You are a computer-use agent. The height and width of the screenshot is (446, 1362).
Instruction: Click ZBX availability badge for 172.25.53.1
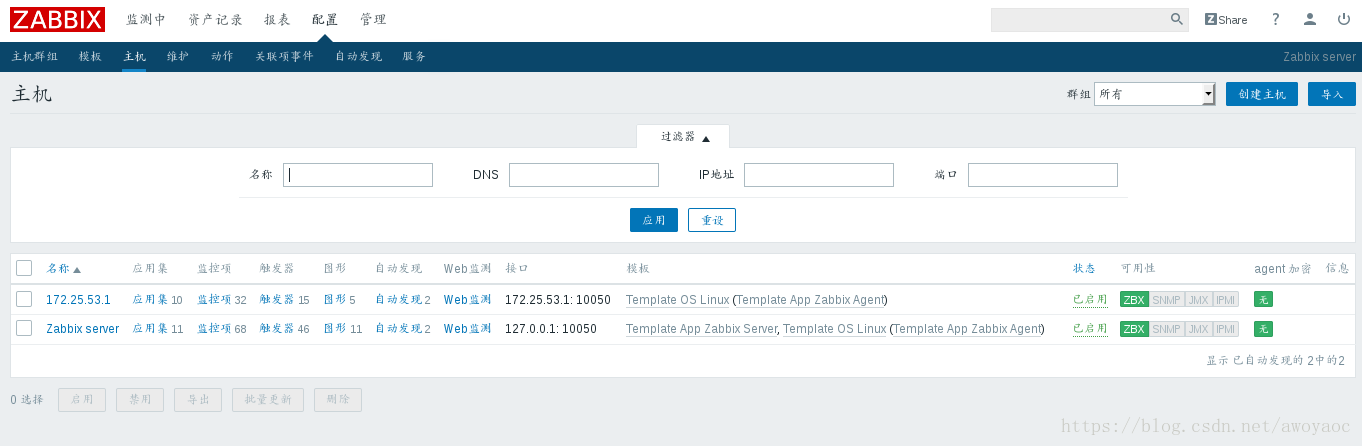(x=1134, y=299)
